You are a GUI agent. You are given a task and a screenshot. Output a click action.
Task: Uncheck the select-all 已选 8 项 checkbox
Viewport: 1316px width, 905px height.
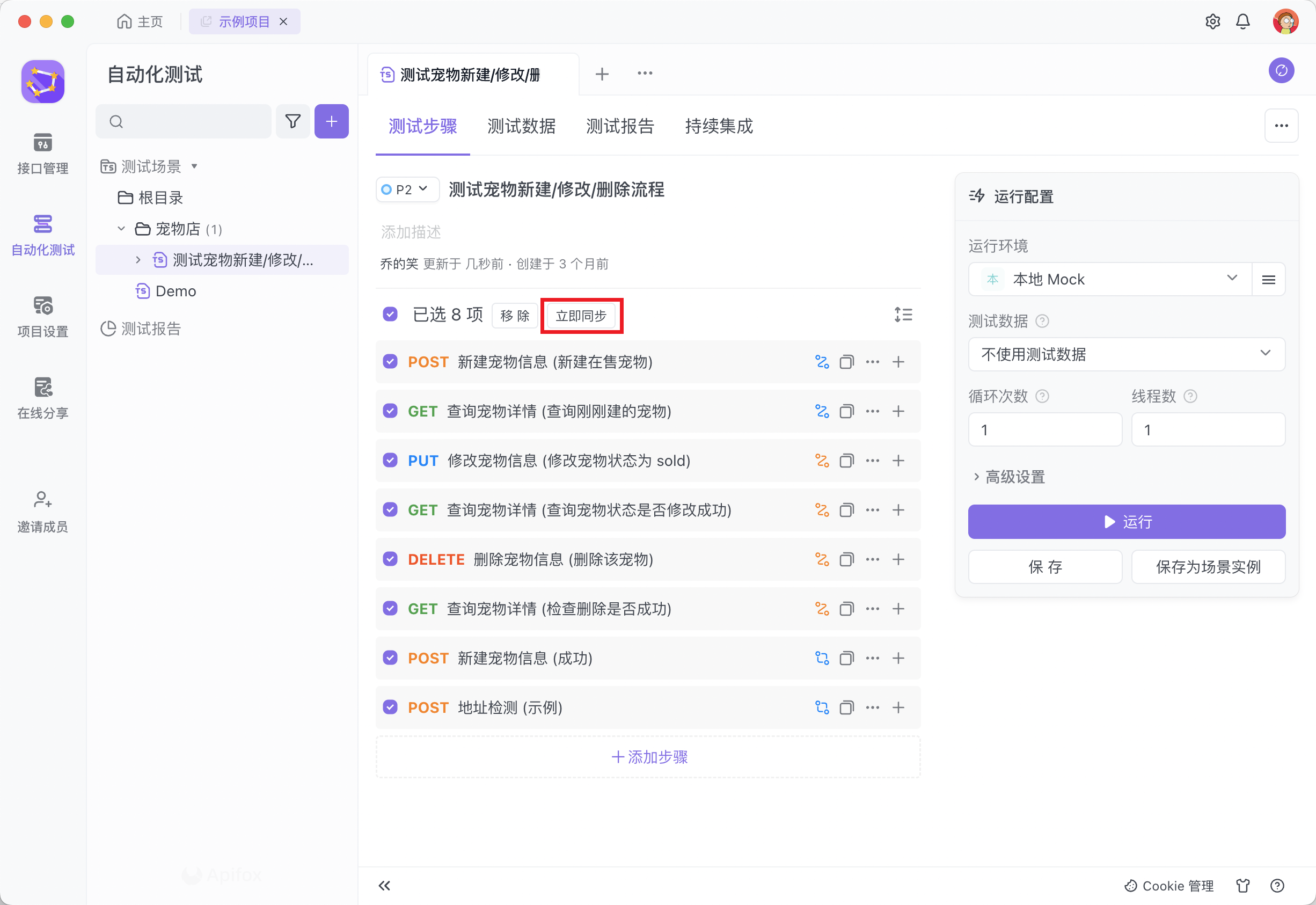click(x=390, y=314)
